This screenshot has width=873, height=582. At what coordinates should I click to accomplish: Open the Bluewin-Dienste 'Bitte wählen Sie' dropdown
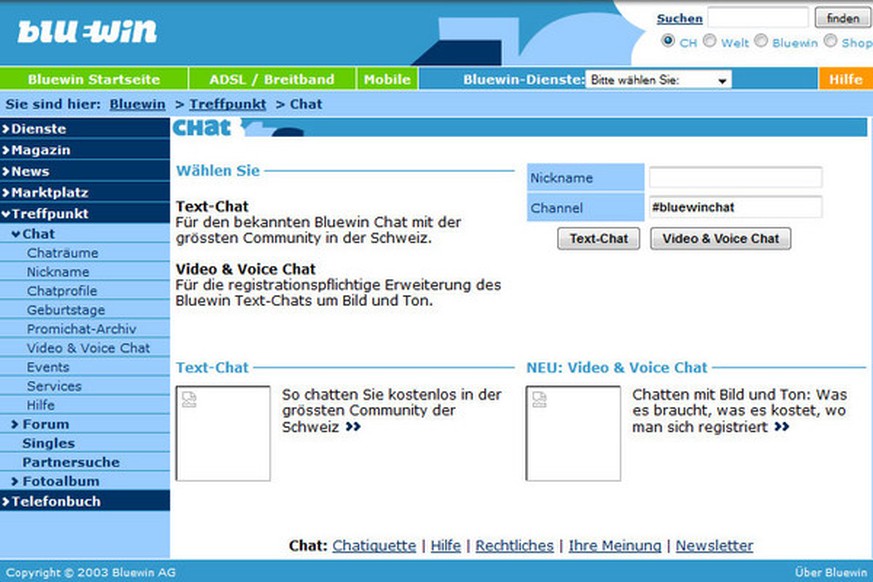click(x=659, y=80)
